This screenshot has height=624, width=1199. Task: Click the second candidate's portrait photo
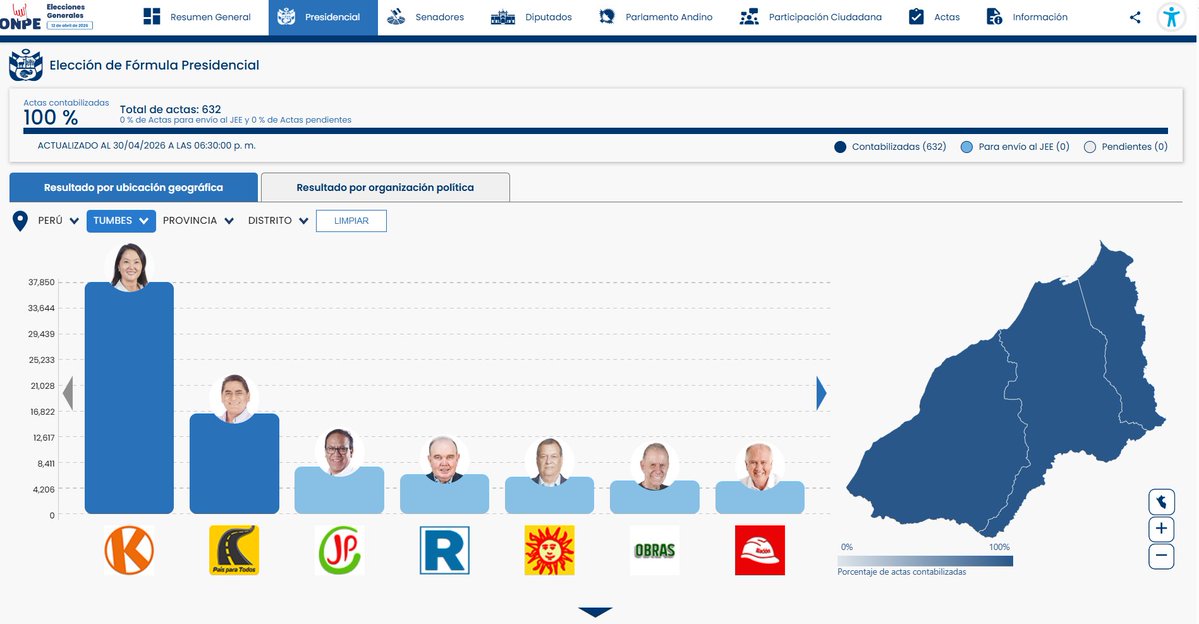(x=234, y=399)
